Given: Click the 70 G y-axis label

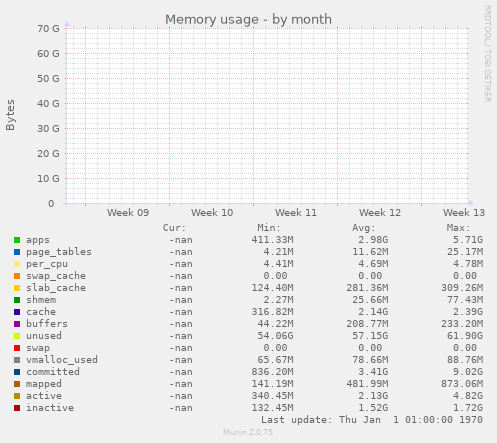Looking at the screenshot, I should point(48,29).
